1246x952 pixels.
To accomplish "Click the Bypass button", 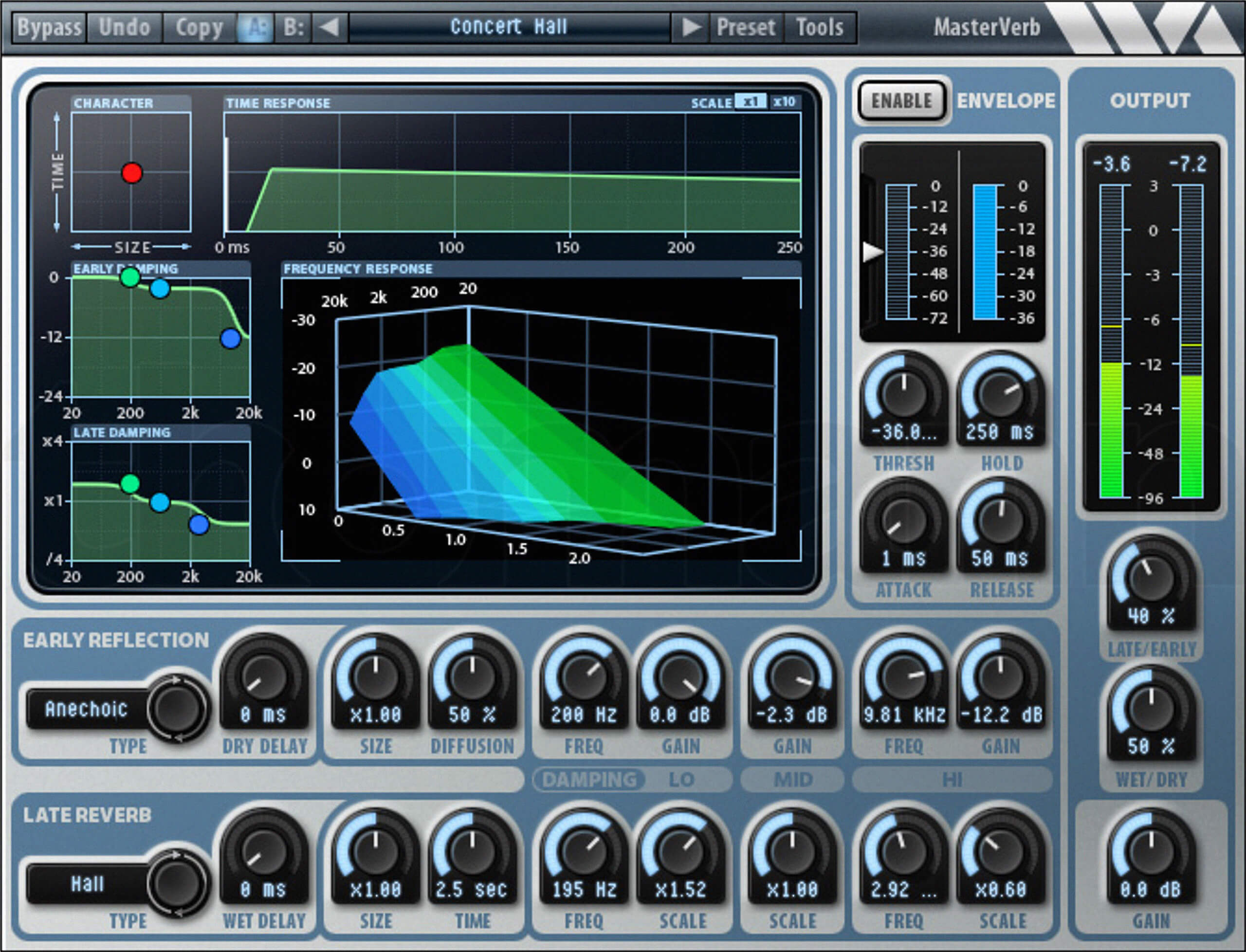I will (x=49, y=26).
